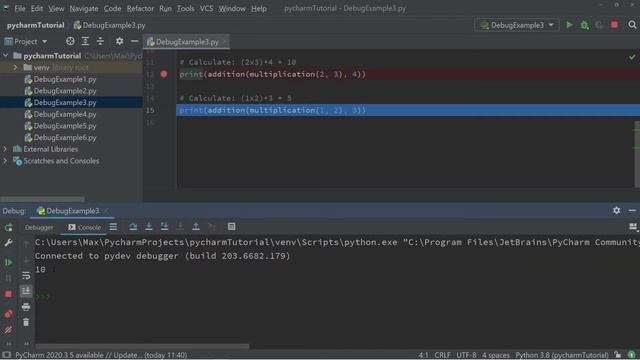Image resolution: width=640 pixels, height=360 pixels.
Task: Toggle scroll to end in console
Action: [x=26, y=291]
